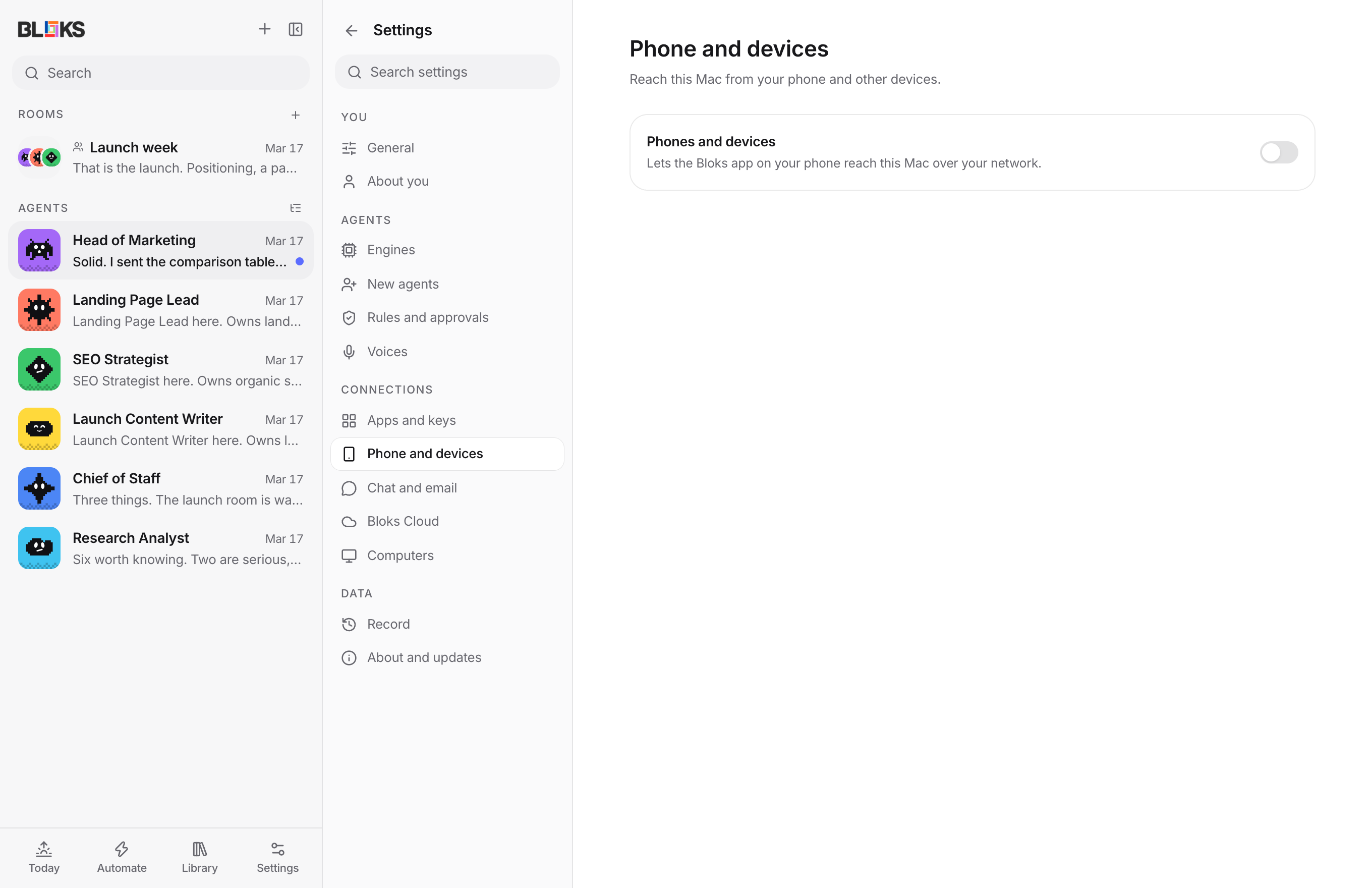Image resolution: width=1372 pixels, height=888 pixels.
Task: Click SEO Strategist message preview
Action: pos(187,380)
